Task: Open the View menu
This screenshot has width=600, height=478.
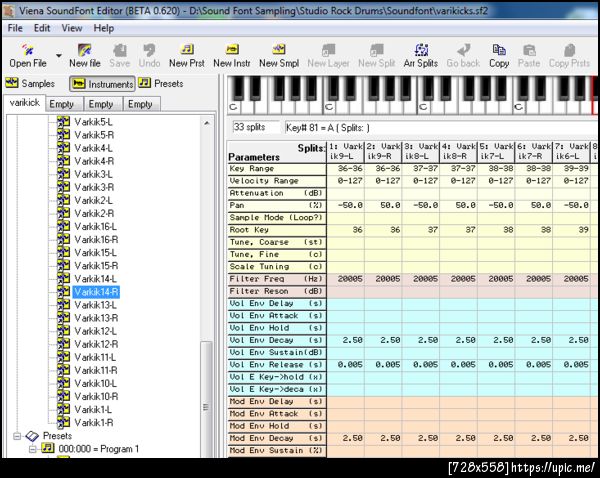Action: (72, 28)
